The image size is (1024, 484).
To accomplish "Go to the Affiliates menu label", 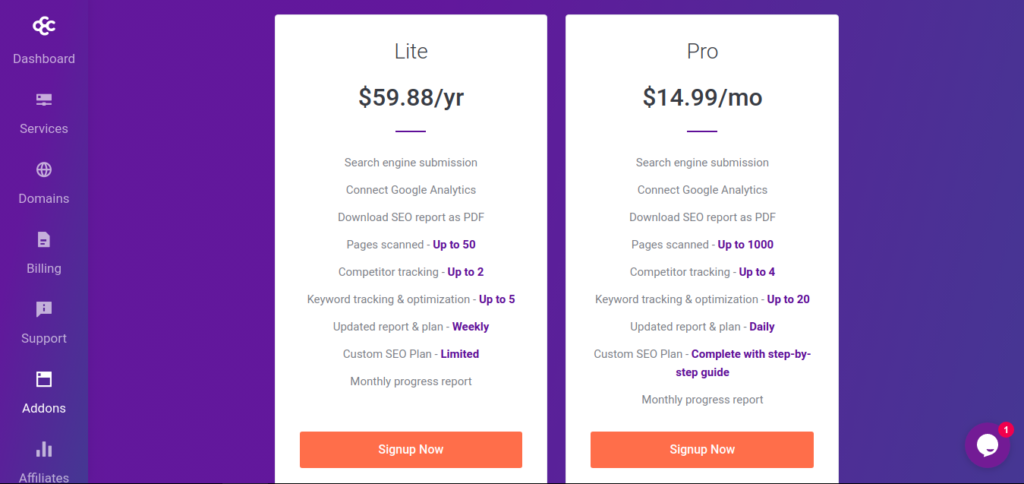I will pos(44,477).
